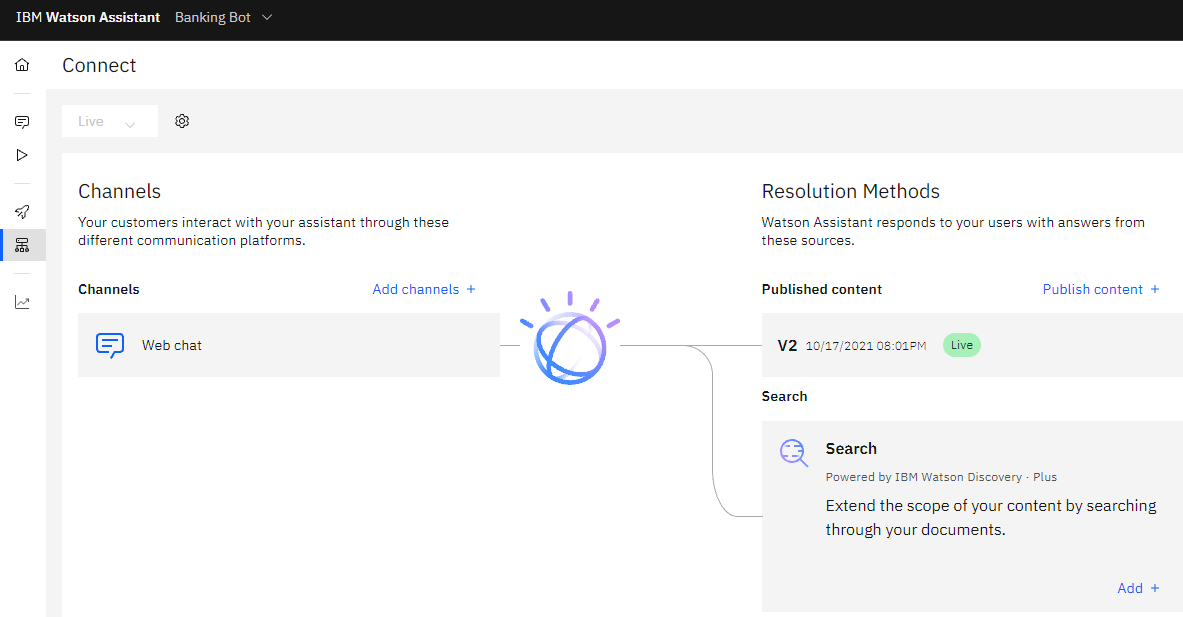Select the Preview play icon in the sidebar
Viewport: 1183px width, 617px height.
point(22,155)
